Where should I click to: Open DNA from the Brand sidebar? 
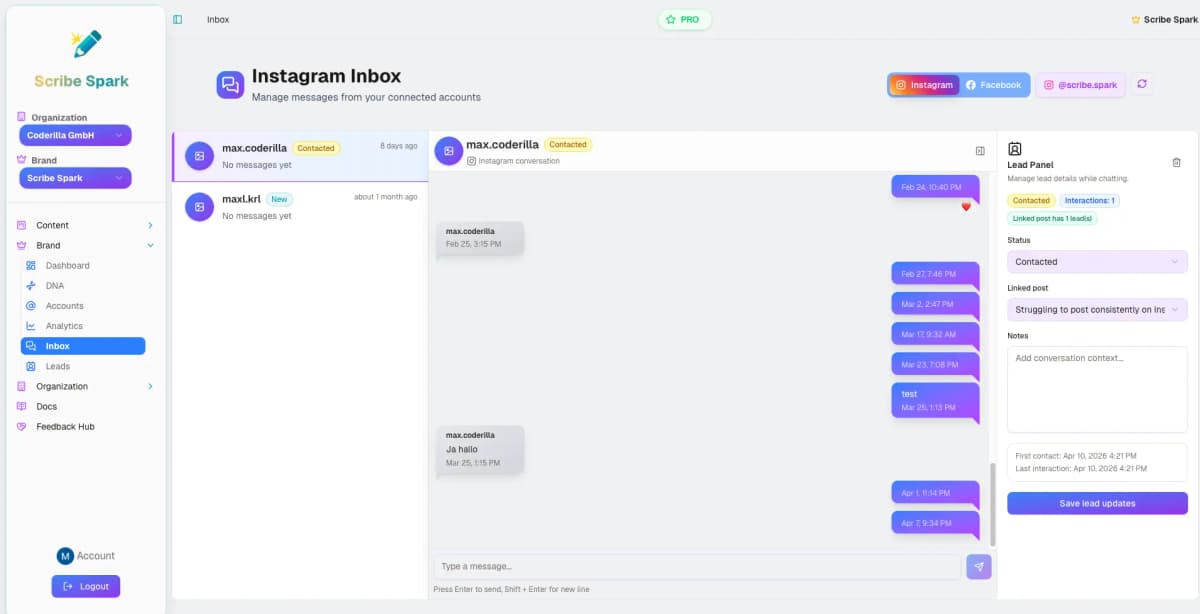pyautogui.click(x=58, y=285)
